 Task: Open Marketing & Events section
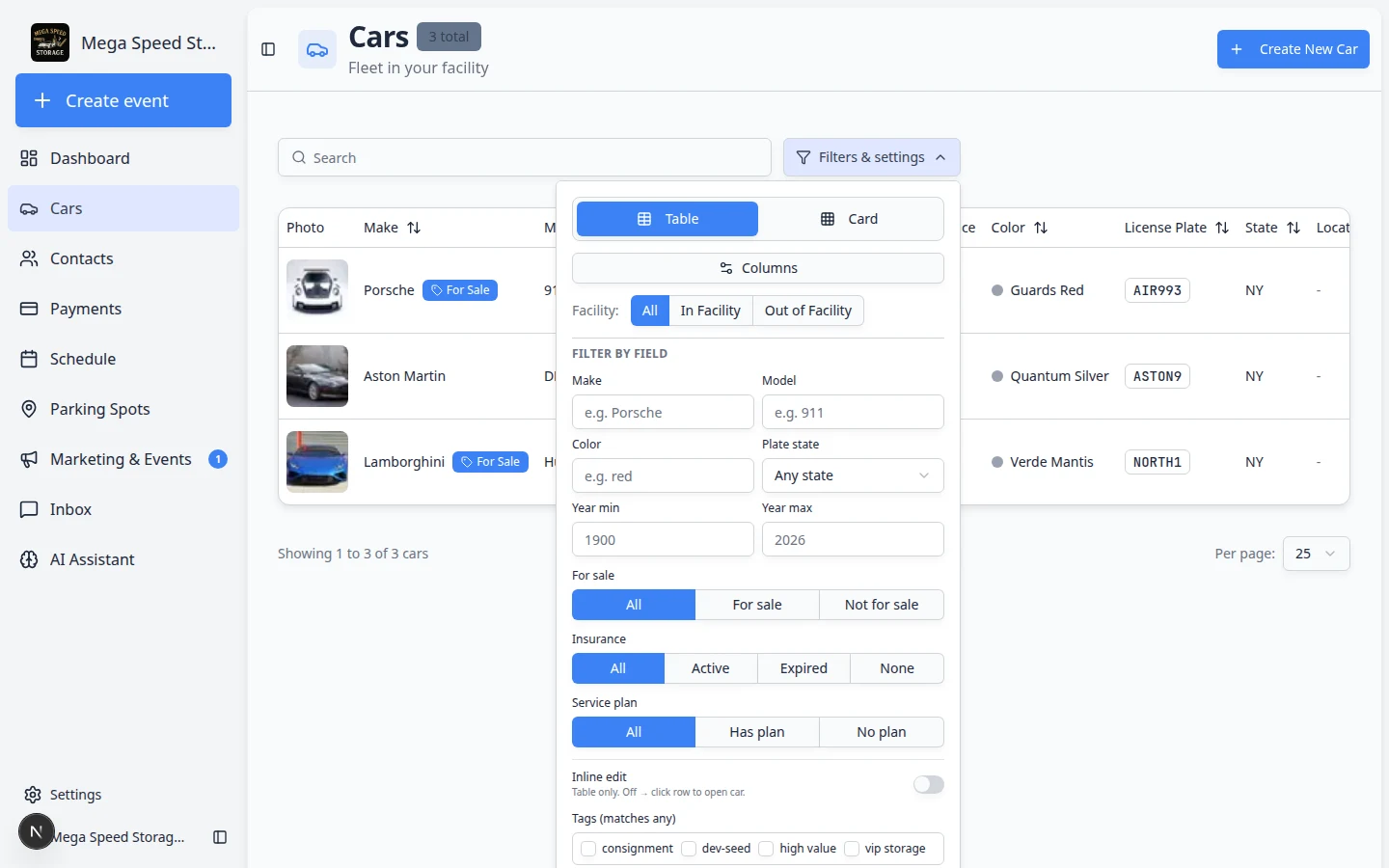(123, 459)
